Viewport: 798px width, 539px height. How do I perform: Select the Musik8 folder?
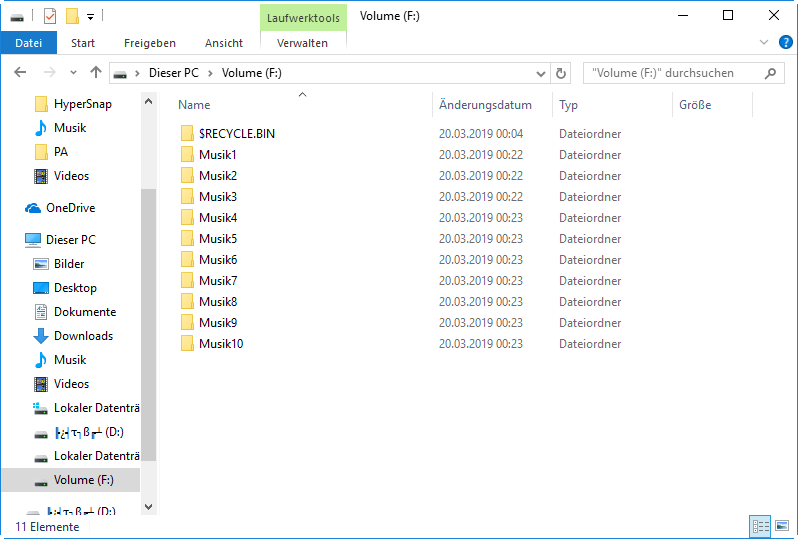tap(209, 302)
